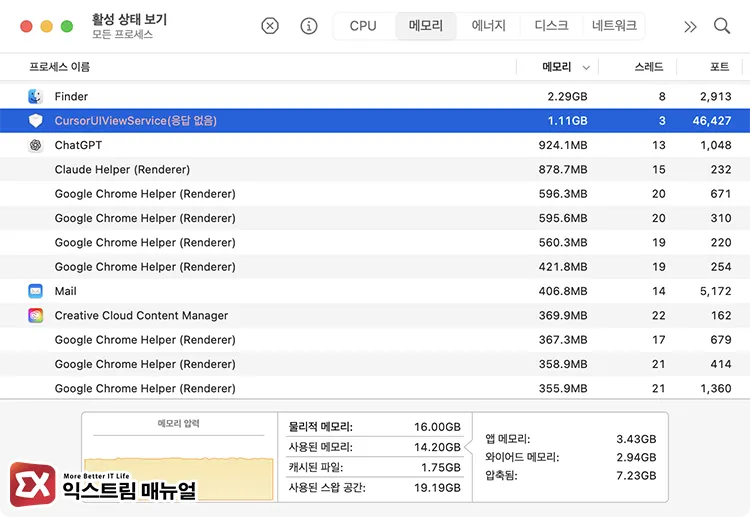The image size is (750, 517).
Task: Select Chrome Helper row using 367.3MB
Action: [375, 340]
